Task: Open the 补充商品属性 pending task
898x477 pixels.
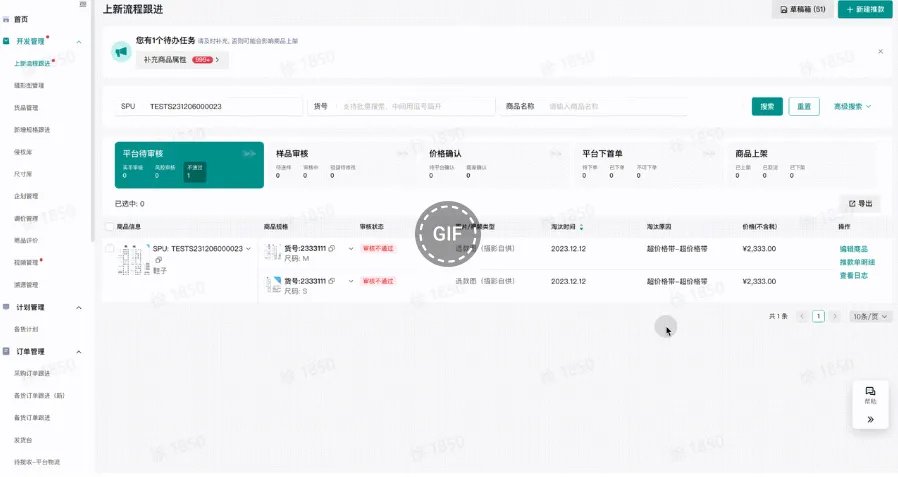Action: 182,60
